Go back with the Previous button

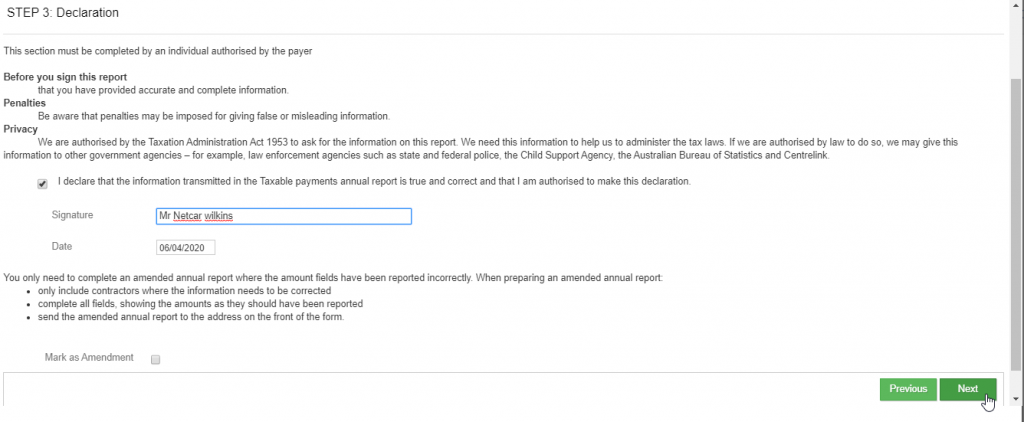coord(908,389)
